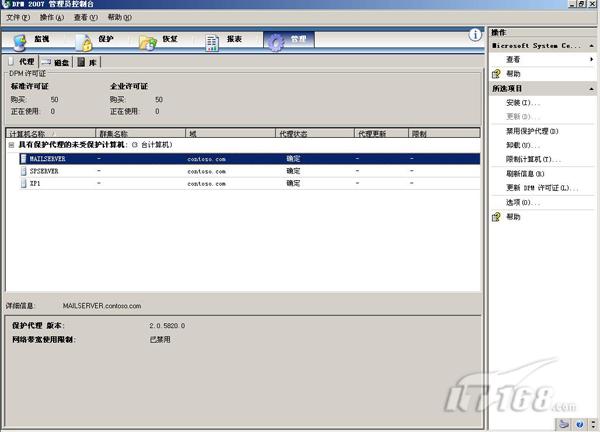The width and height of the screenshot is (600, 432).
Task: Click 选项(O)... action link
Action: point(523,202)
